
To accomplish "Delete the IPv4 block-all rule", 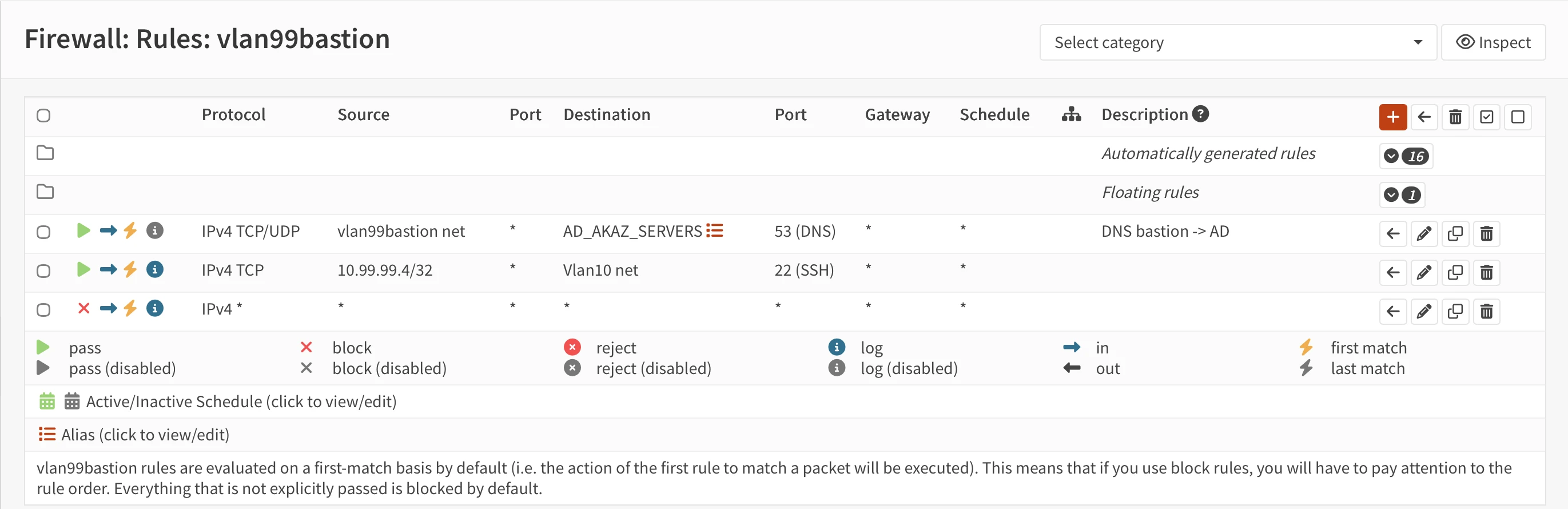I will point(1486,312).
